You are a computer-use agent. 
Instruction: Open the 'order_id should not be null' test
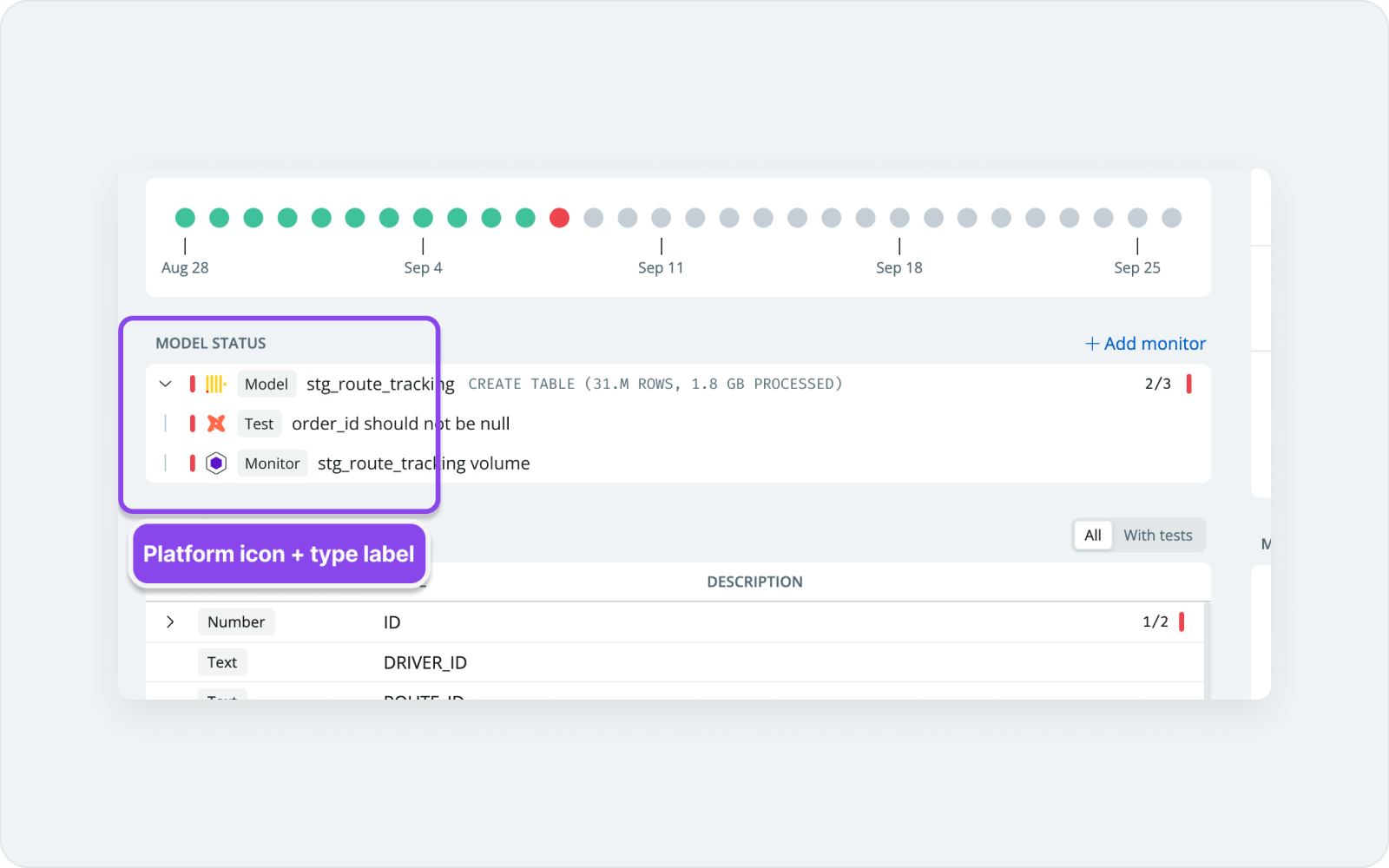401,424
